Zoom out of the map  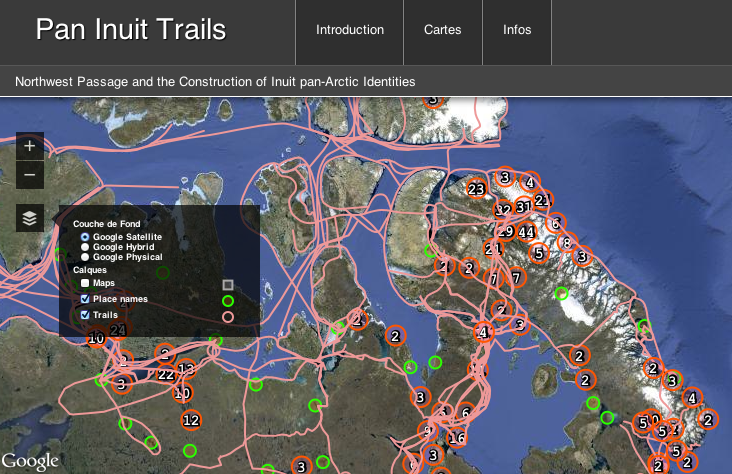(30, 175)
